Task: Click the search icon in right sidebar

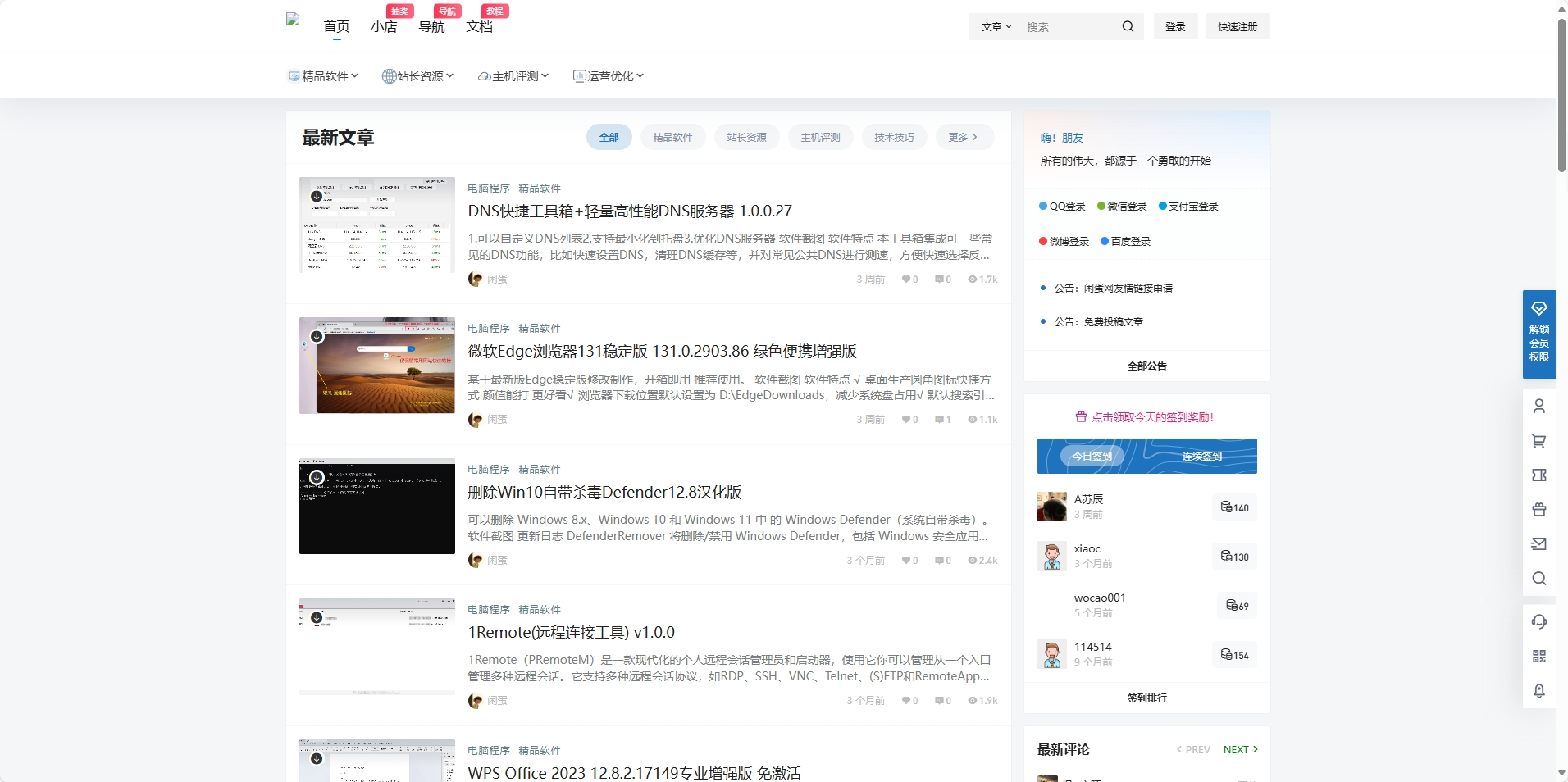Action: [1539, 578]
